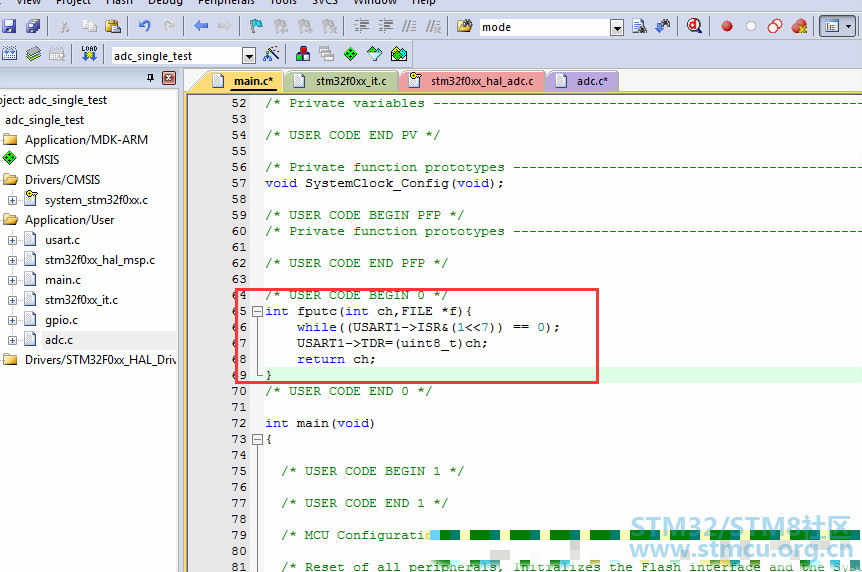
Task: Indent the selected text lines
Action: coord(361,26)
